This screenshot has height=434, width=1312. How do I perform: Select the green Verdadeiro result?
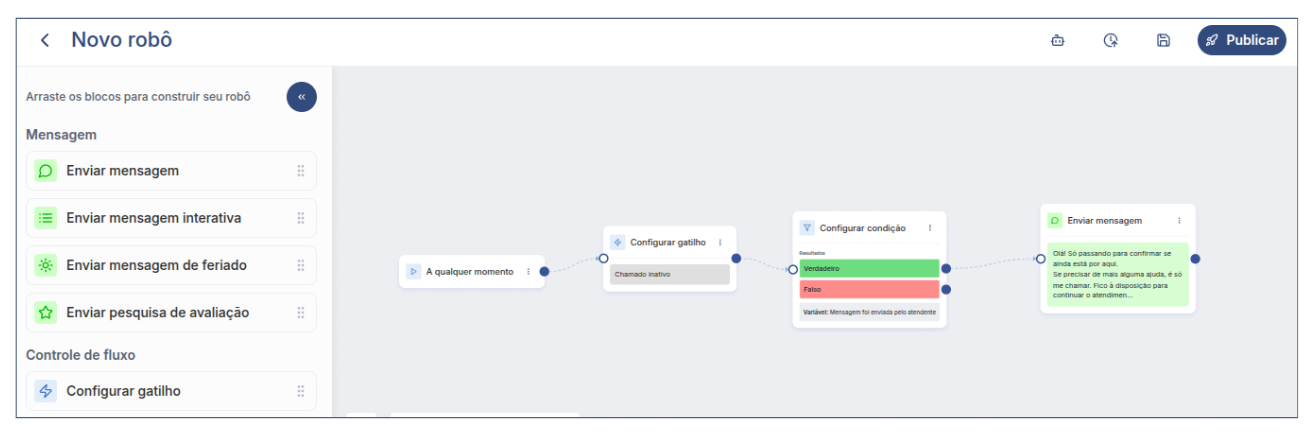coord(869,269)
